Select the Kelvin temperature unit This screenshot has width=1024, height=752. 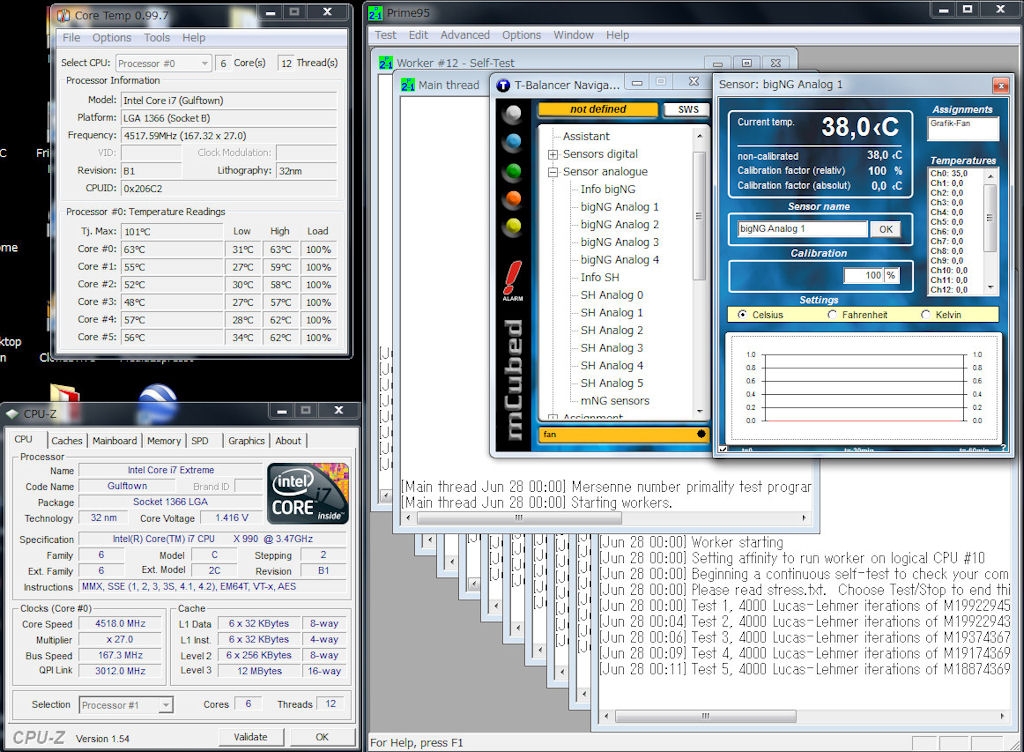pos(925,315)
